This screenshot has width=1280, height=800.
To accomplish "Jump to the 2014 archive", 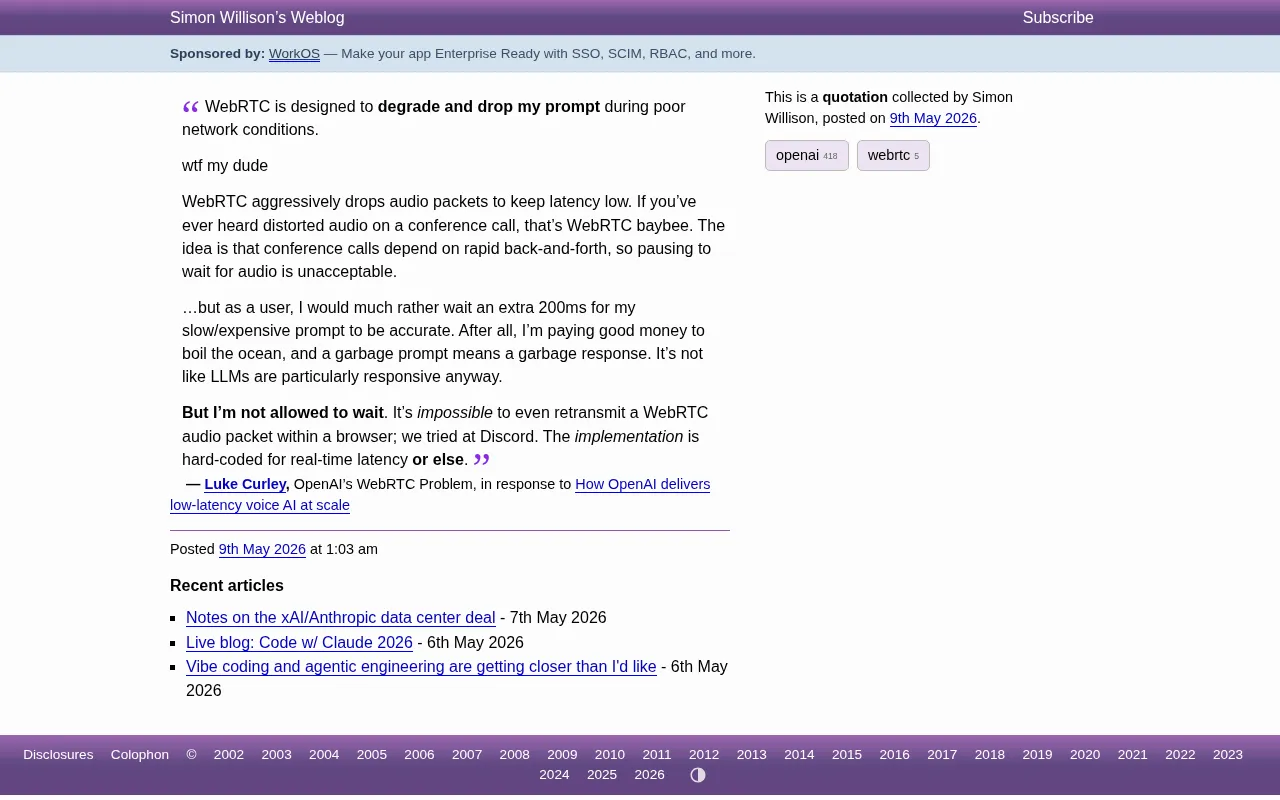I will (799, 755).
